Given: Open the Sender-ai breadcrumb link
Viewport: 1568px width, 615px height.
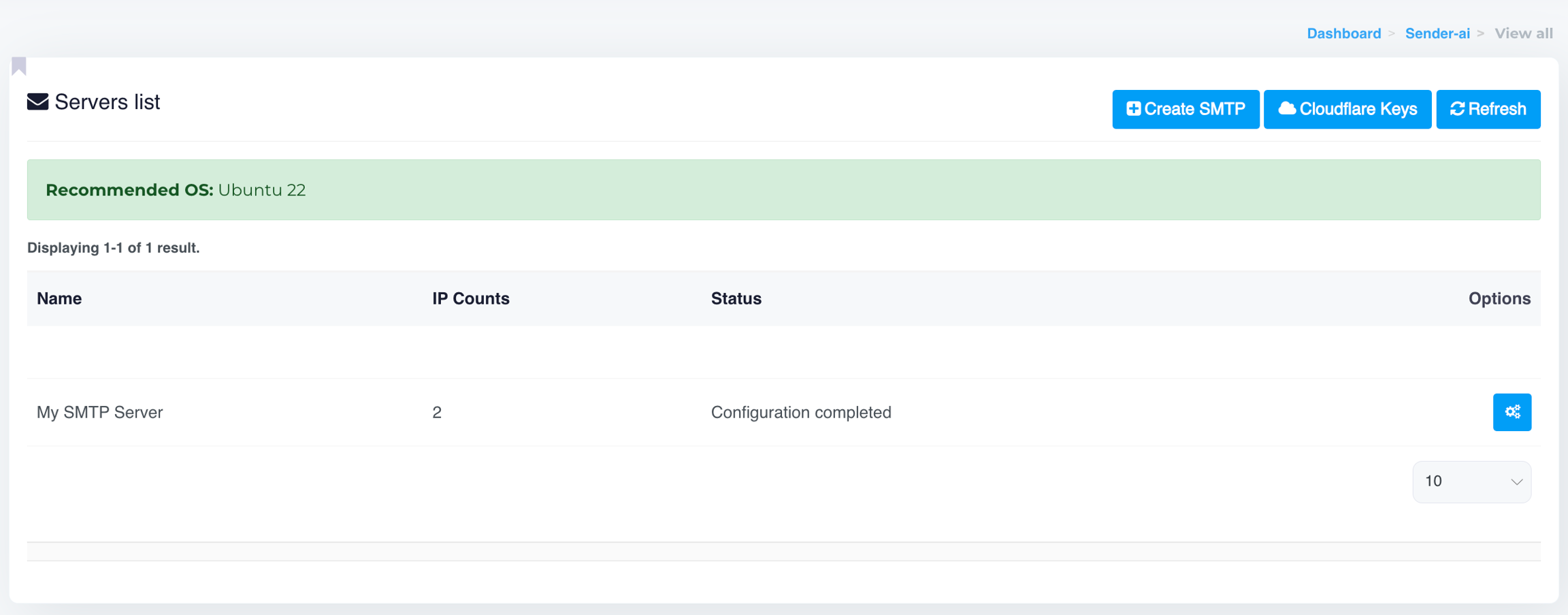Looking at the screenshot, I should (x=1437, y=33).
